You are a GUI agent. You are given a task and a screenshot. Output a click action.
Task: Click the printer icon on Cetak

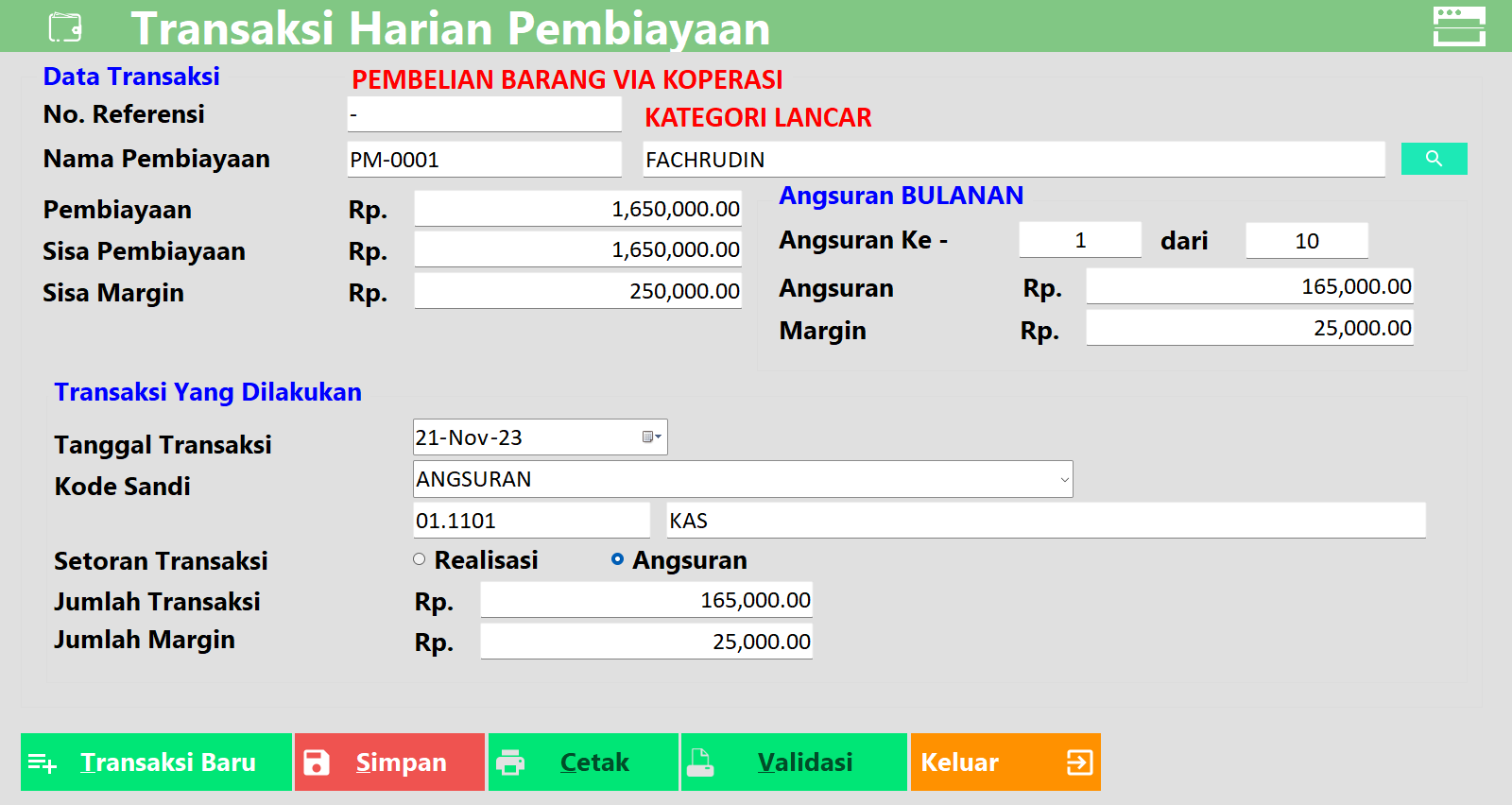(510, 762)
